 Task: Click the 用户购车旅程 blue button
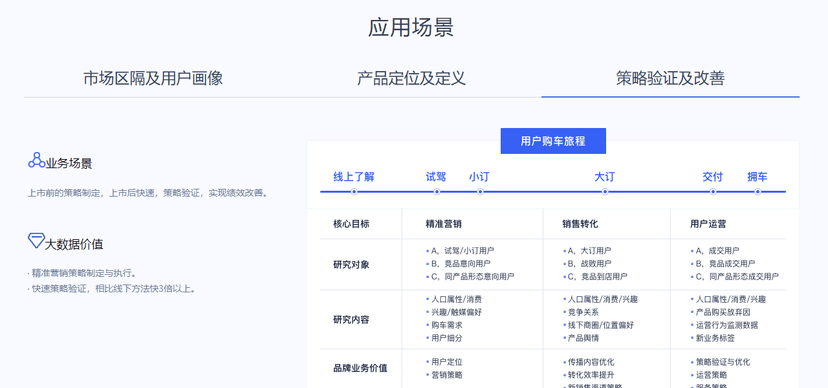click(x=553, y=141)
